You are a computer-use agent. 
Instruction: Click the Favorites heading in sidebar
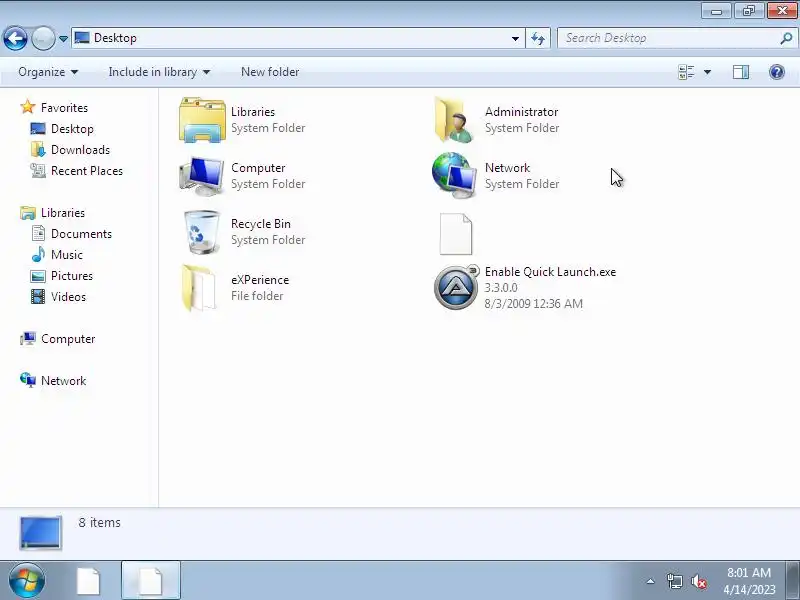coord(64,108)
